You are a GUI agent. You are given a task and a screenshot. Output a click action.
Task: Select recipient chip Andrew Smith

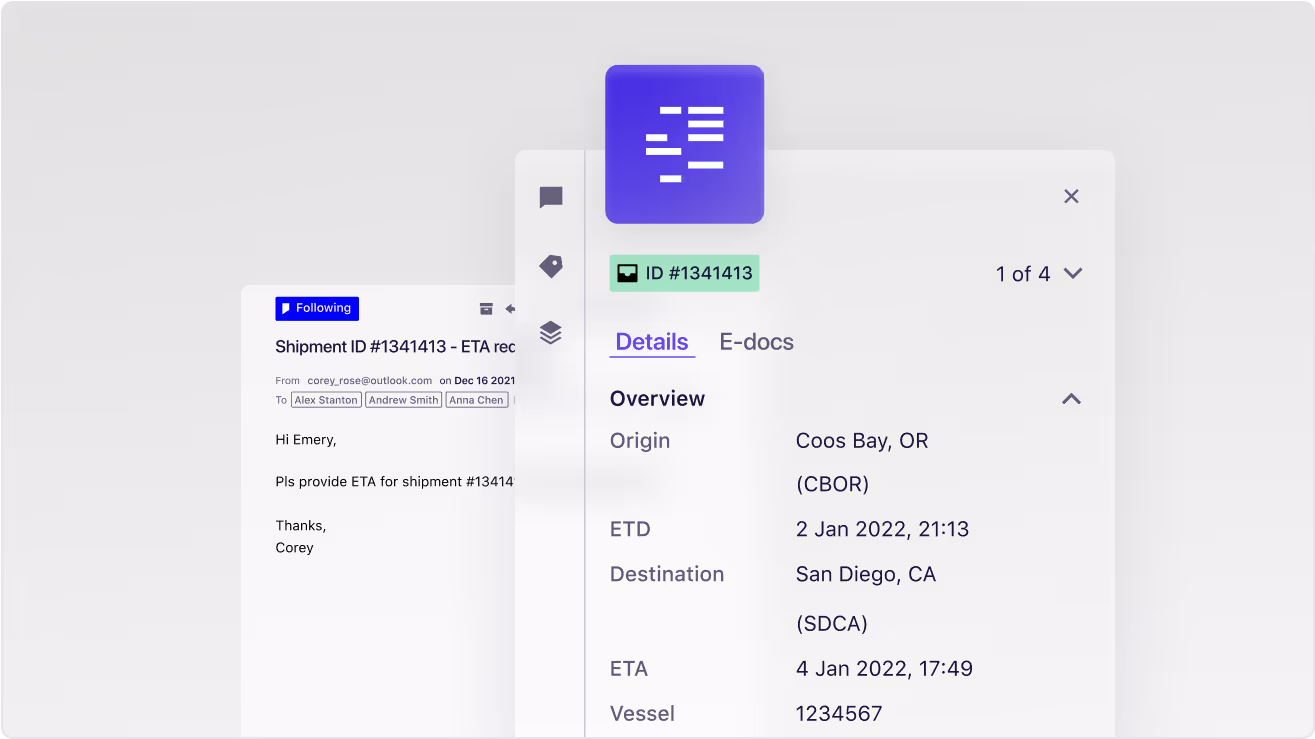point(403,400)
